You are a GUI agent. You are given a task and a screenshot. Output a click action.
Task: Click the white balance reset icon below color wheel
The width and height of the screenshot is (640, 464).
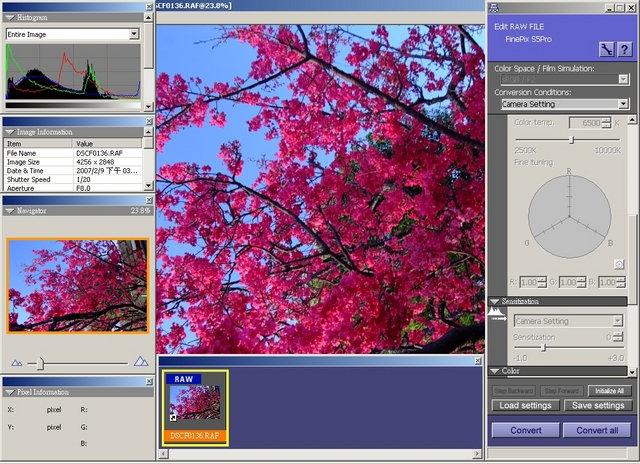coord(619,264)
